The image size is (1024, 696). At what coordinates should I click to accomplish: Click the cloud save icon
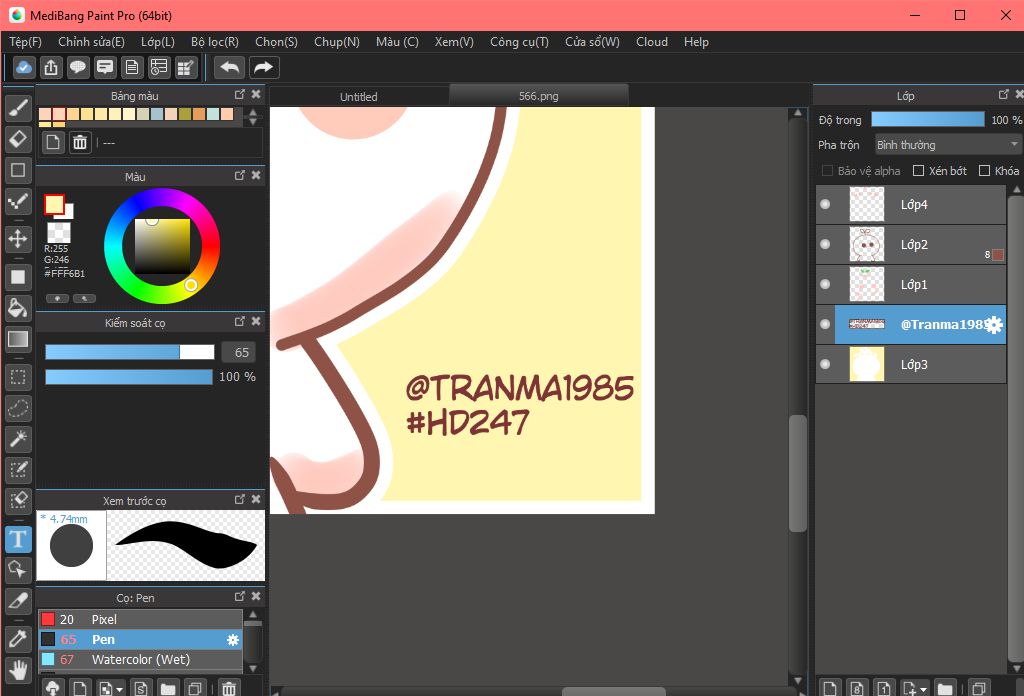pos(24,67)
